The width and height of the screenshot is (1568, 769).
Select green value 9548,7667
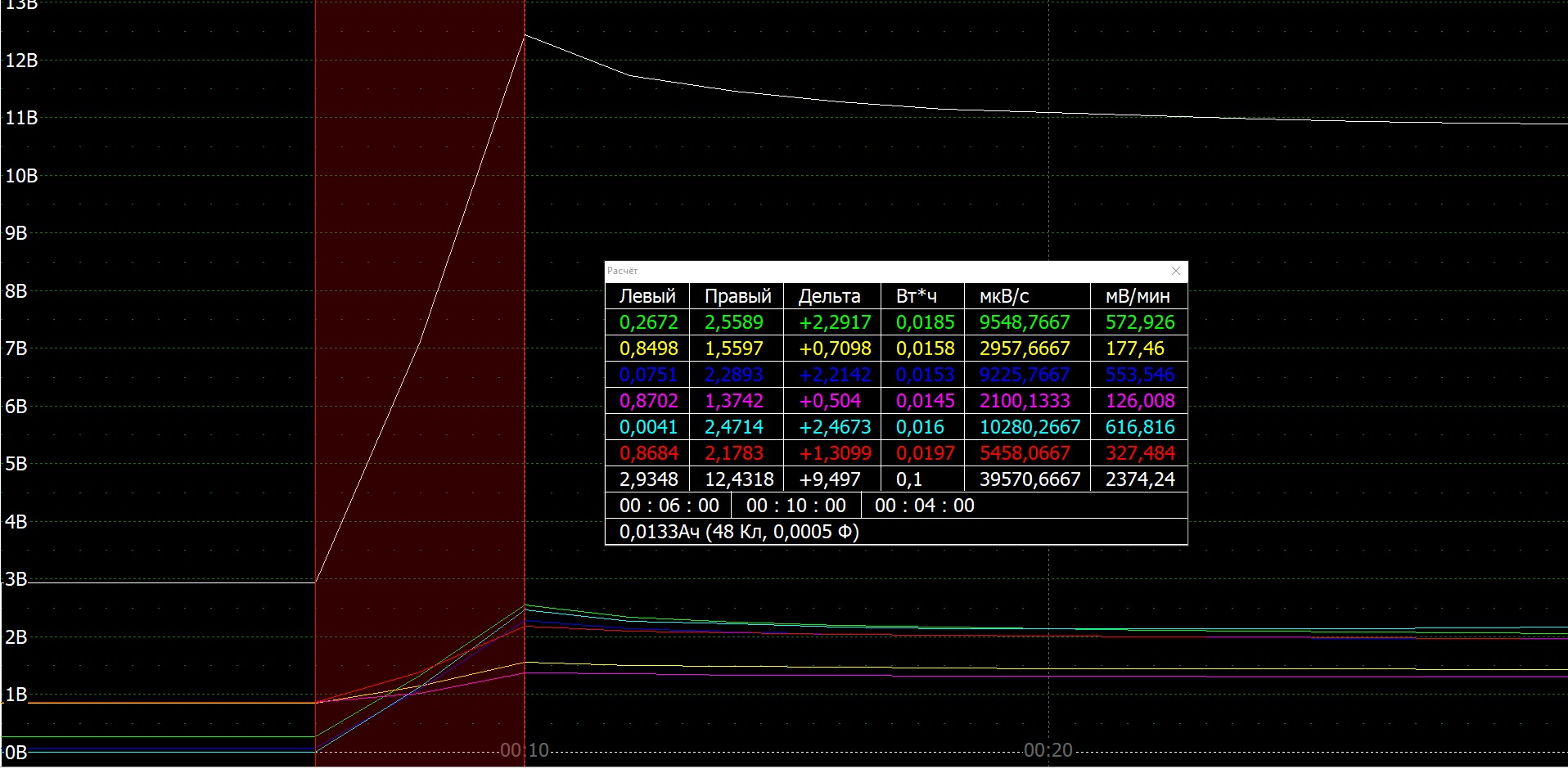1025,322
